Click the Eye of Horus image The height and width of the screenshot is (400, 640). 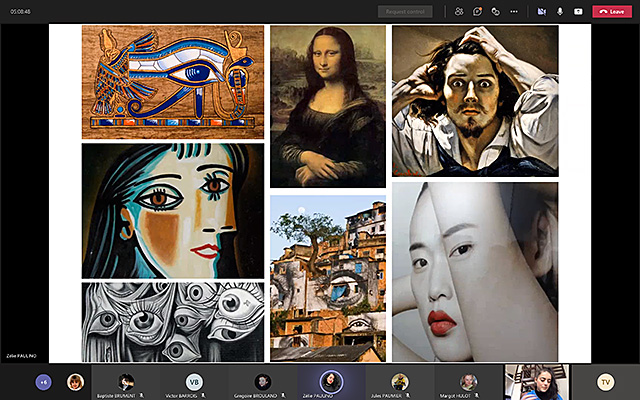click(173, 82)
